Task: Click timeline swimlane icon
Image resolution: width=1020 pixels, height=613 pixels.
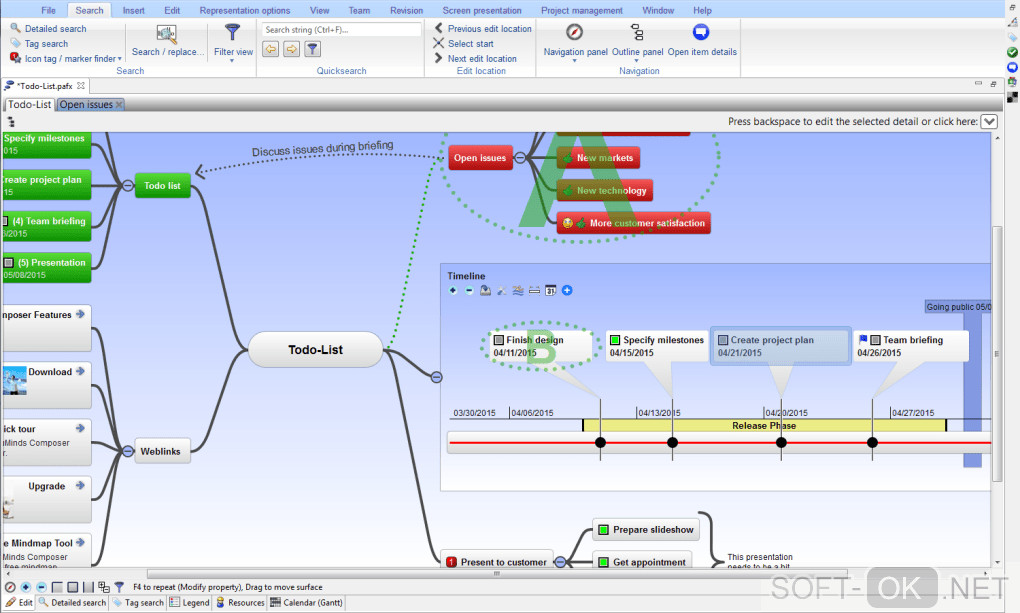Action: tap(518, 290)
